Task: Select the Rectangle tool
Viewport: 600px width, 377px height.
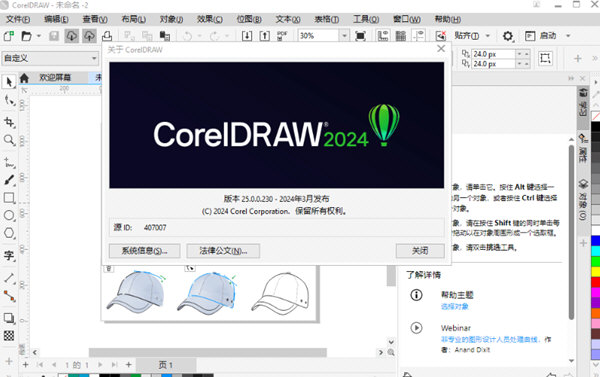Action: coord(9,198)
